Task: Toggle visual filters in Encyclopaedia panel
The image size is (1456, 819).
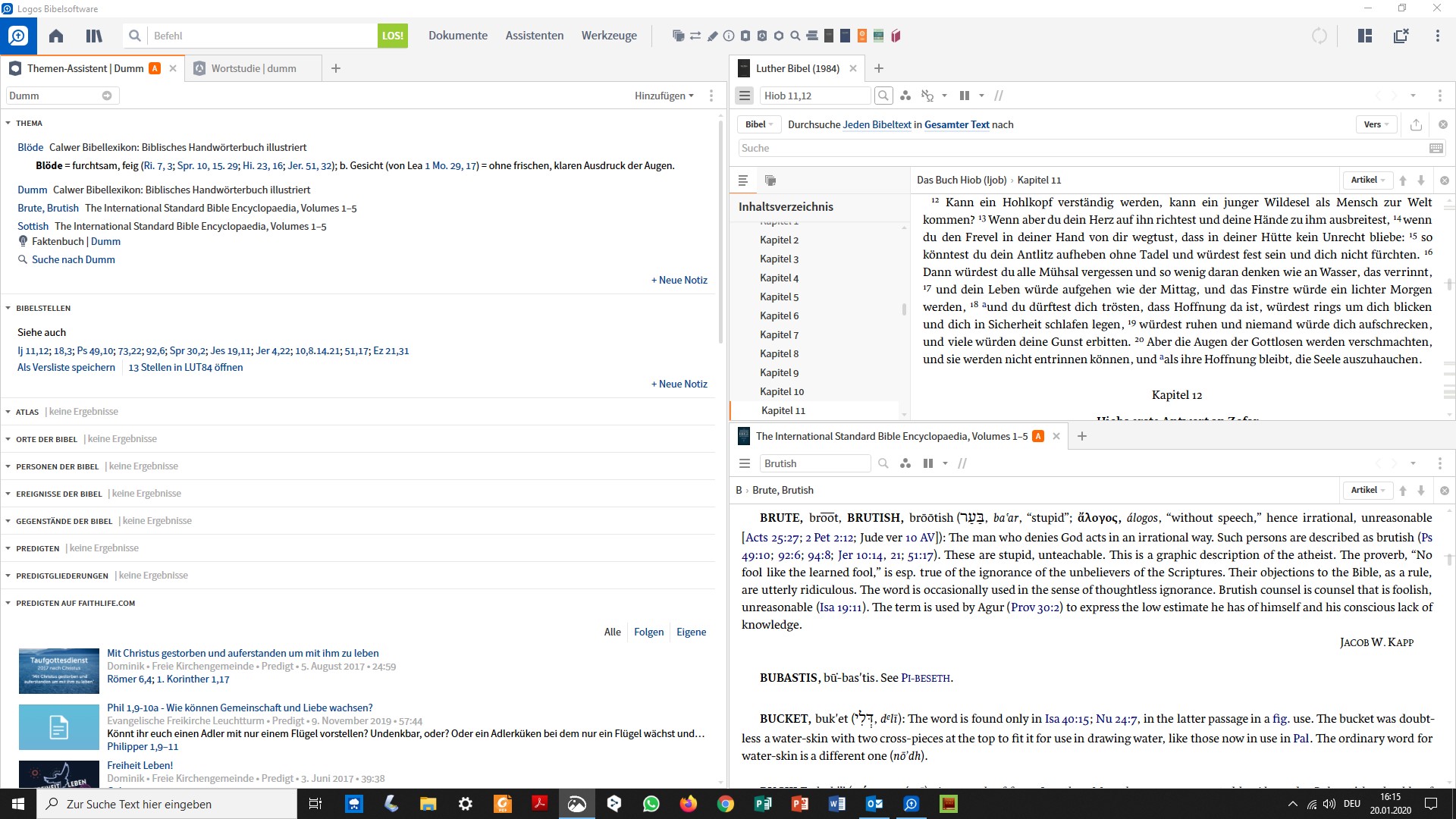Action: click(x=905, y=463)
